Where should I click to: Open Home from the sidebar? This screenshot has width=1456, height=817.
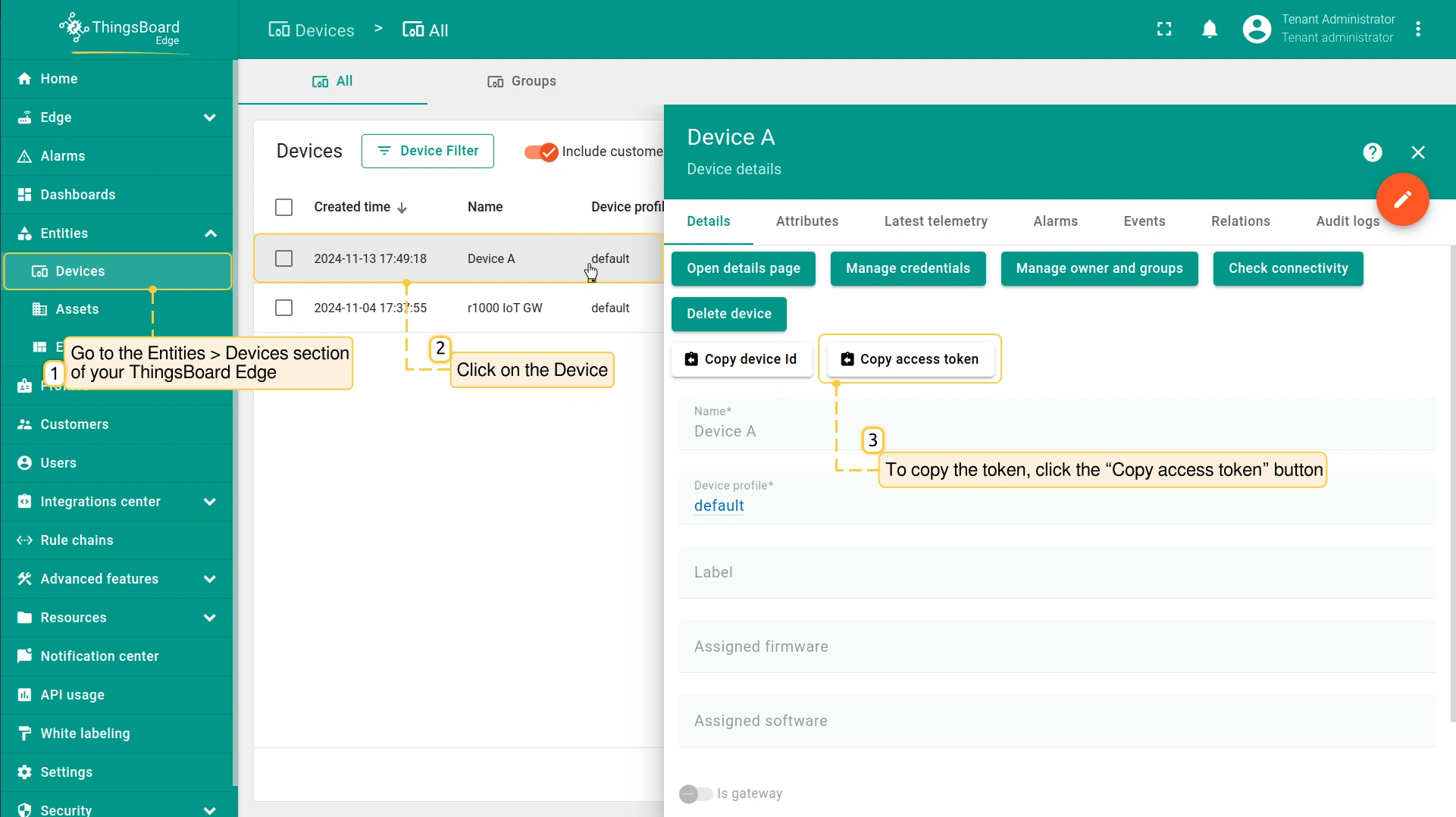59,79
